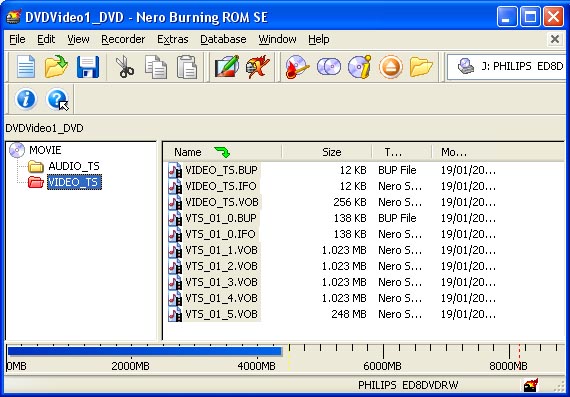
Task: Click the Nero app icon in title bar
Action: click(13, 17)
